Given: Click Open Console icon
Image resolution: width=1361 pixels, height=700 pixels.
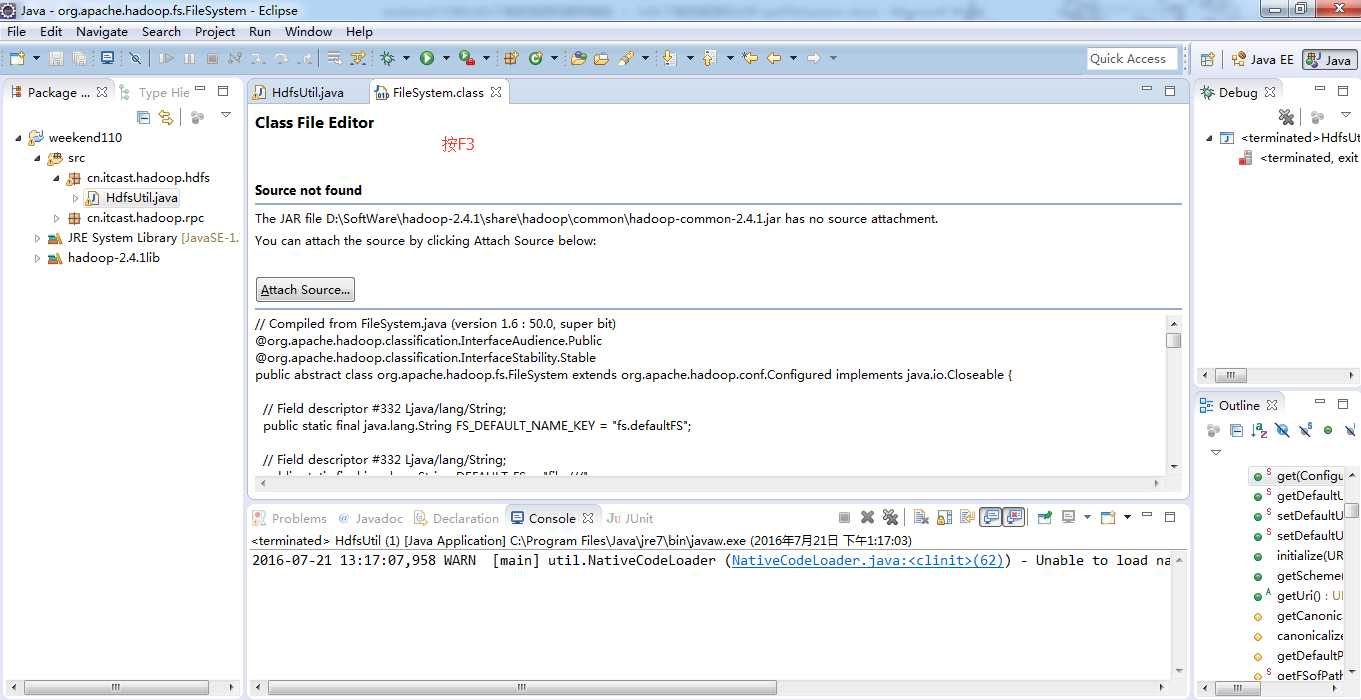Looking at the screenshot, I should pos(1108,517).
